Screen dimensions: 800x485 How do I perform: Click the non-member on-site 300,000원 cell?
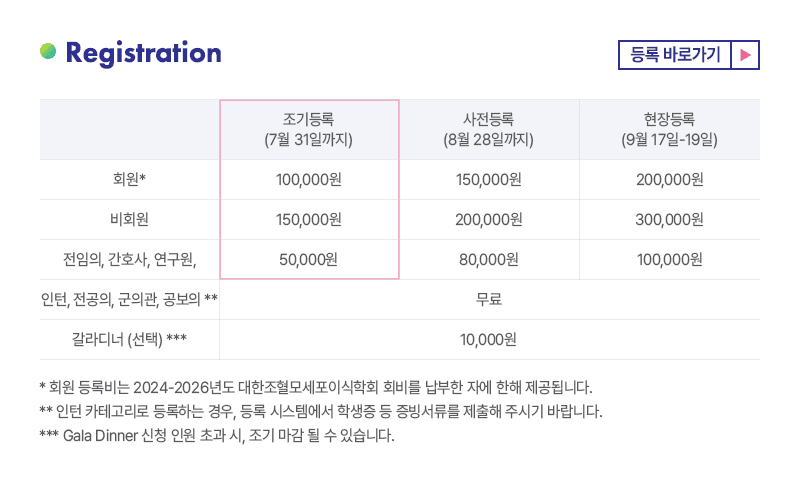click(669, 220)
